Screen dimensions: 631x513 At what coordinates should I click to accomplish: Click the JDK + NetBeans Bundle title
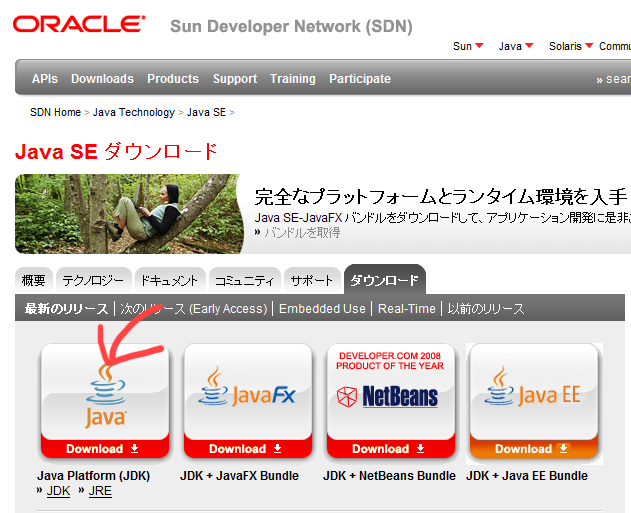(x=389, y=476)
